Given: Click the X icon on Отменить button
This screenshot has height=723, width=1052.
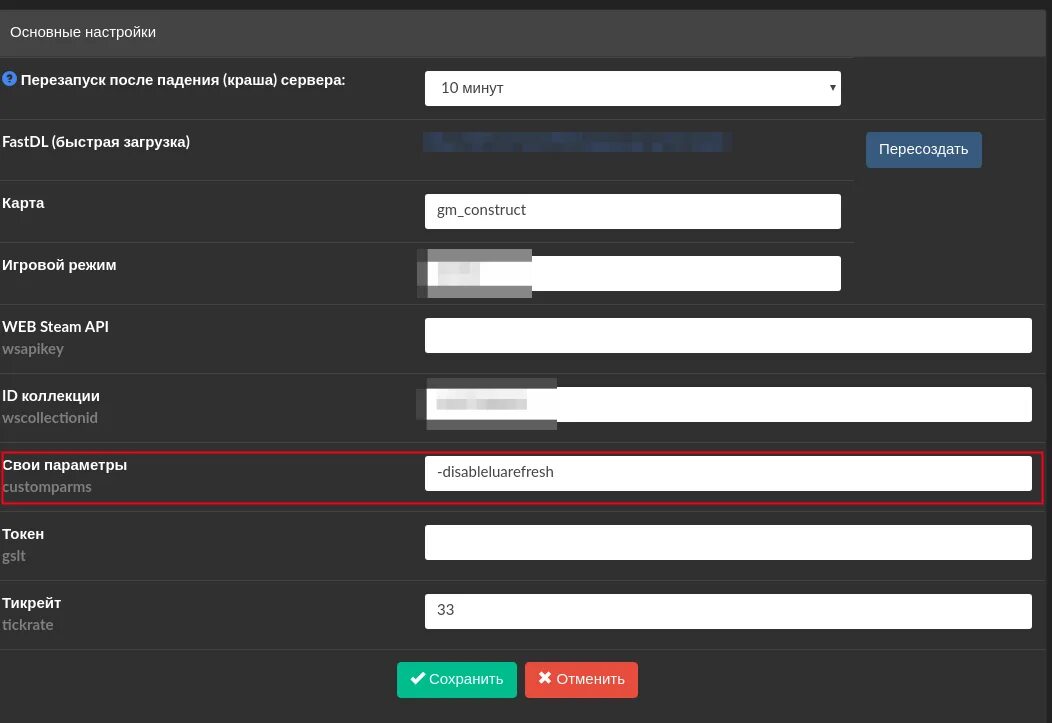Looking at the screenshot, I should (545, 678).
